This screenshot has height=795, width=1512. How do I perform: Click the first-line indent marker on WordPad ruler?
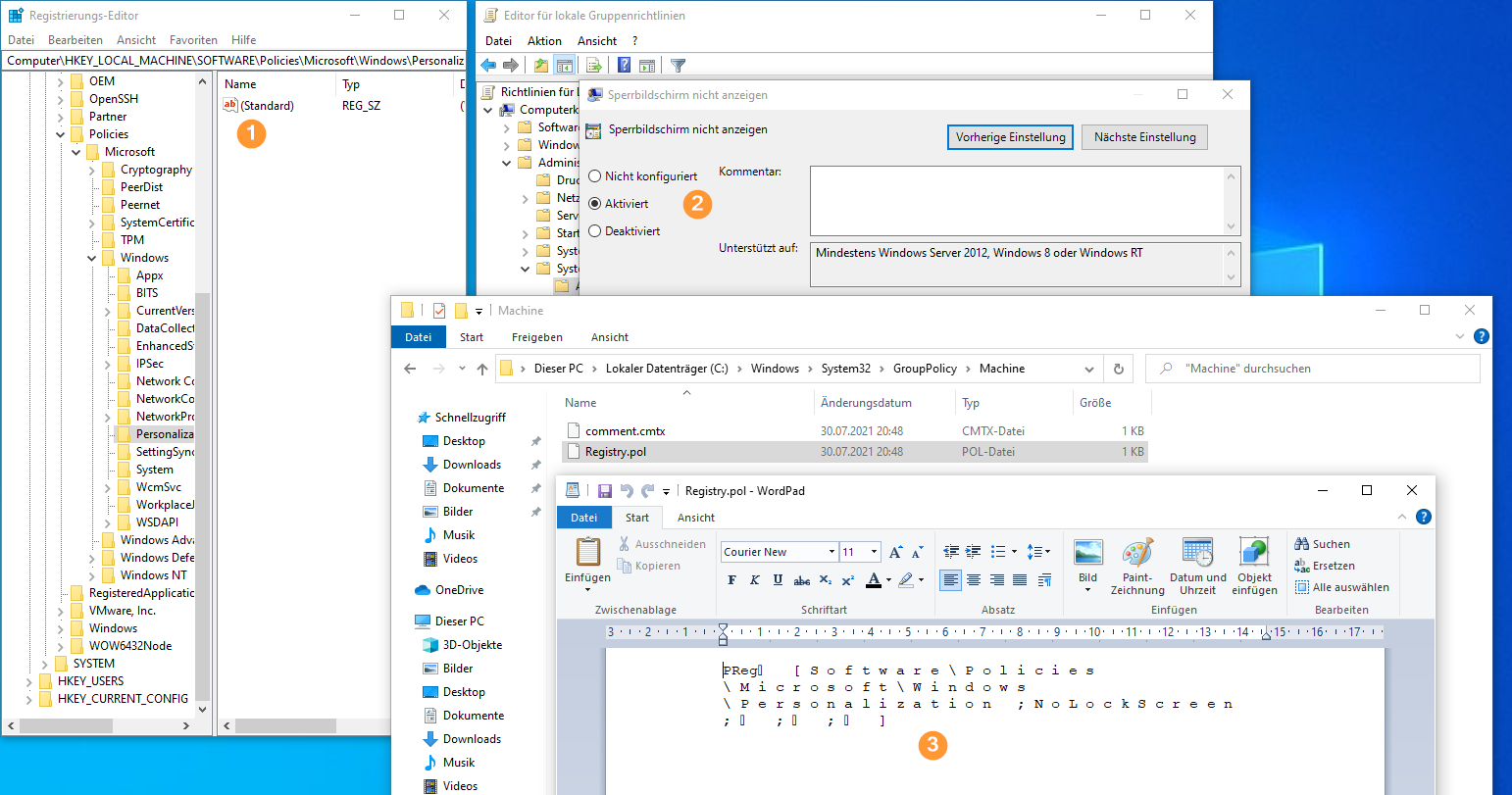[x=723, y=627]
